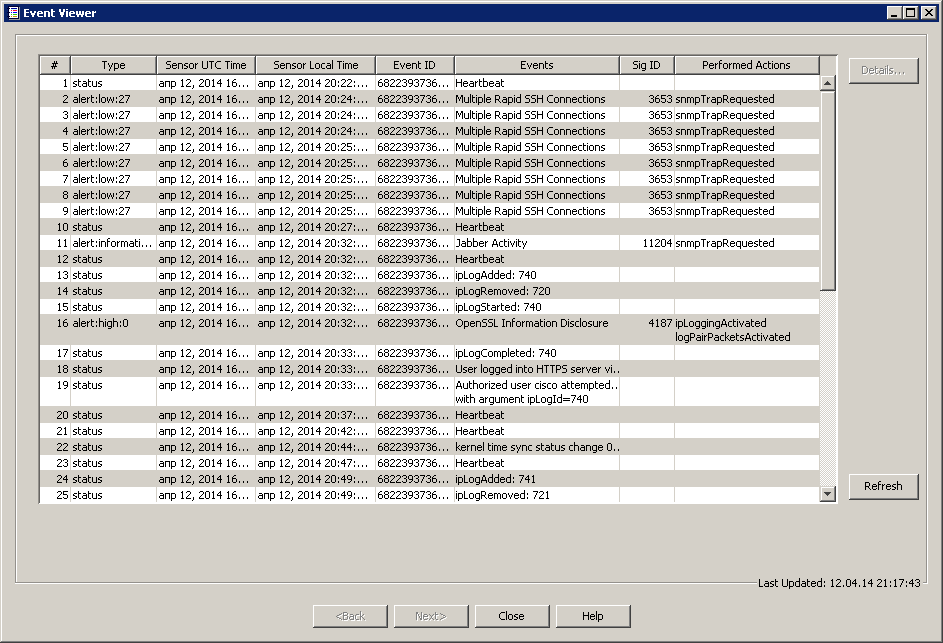Sort by the Sensor UTC Time column header
The height and width of the screenshot is (643, 943).
pyautogui.click(x=205, y=64)
